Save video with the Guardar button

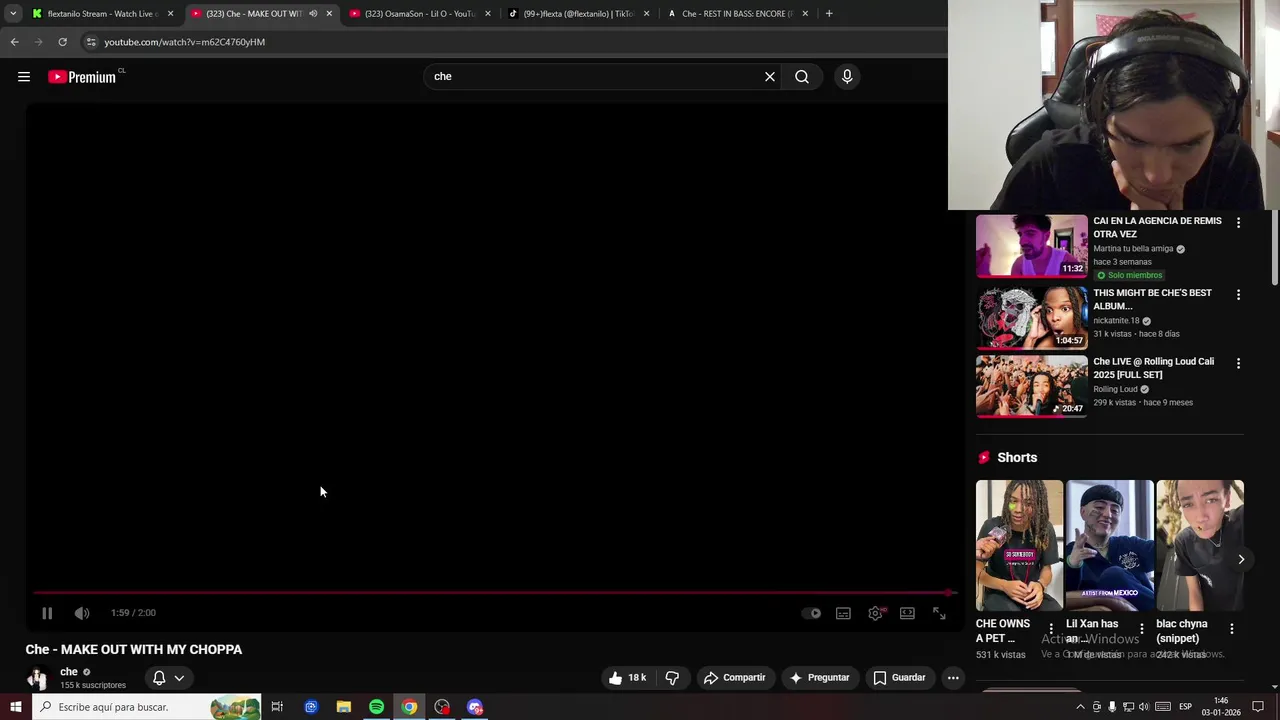(899, 678)
